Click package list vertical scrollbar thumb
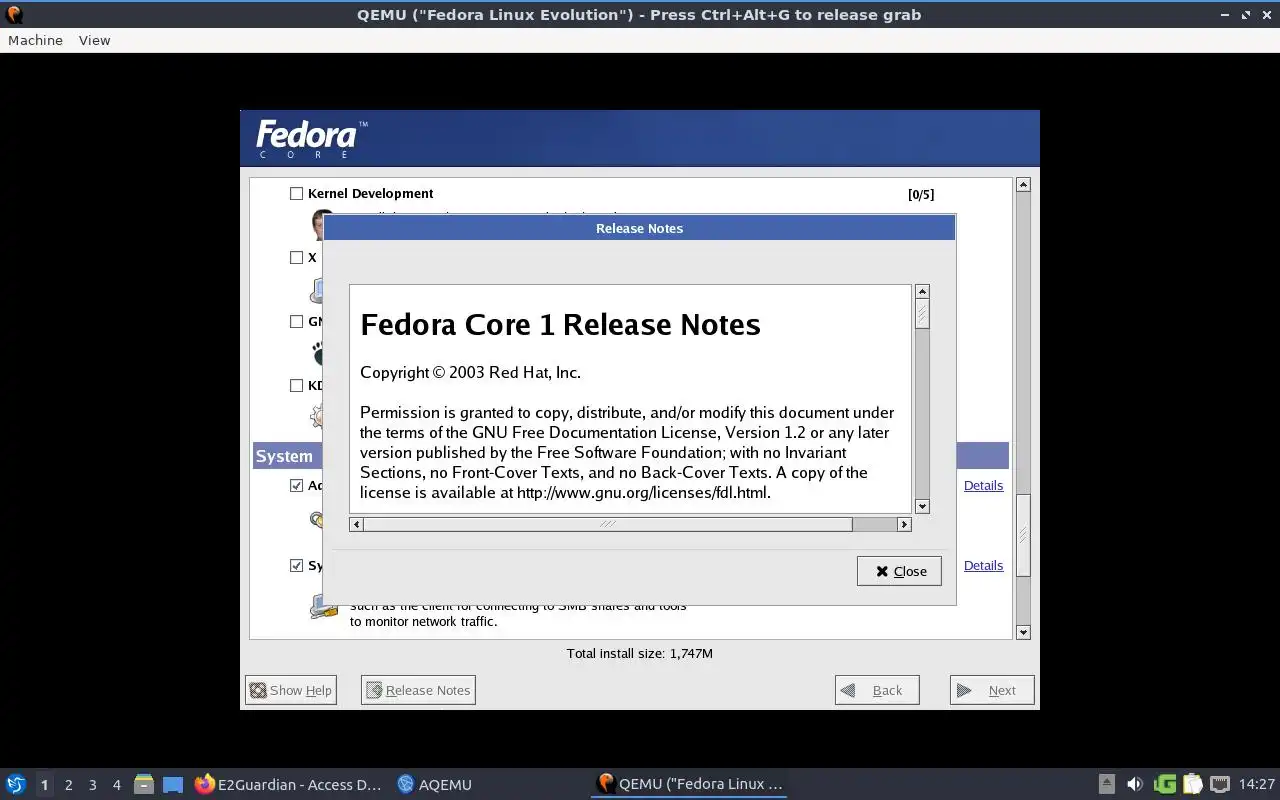The width and height of the screenshot is (1280, 800). pos(1023,535)
